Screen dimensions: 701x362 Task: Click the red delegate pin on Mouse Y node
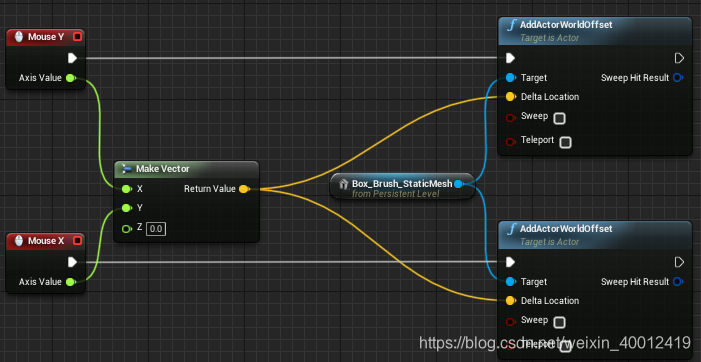coord(77,37)
